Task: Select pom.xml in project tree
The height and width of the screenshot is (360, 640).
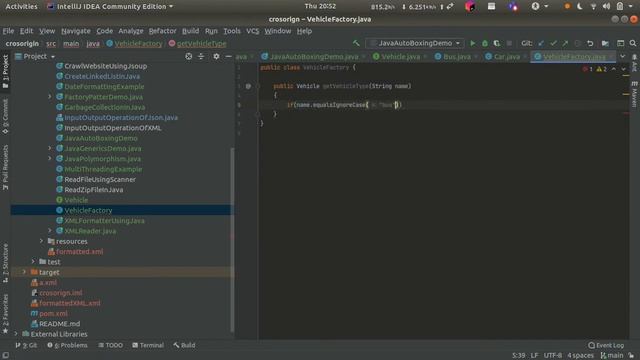Action: [53, 313]
